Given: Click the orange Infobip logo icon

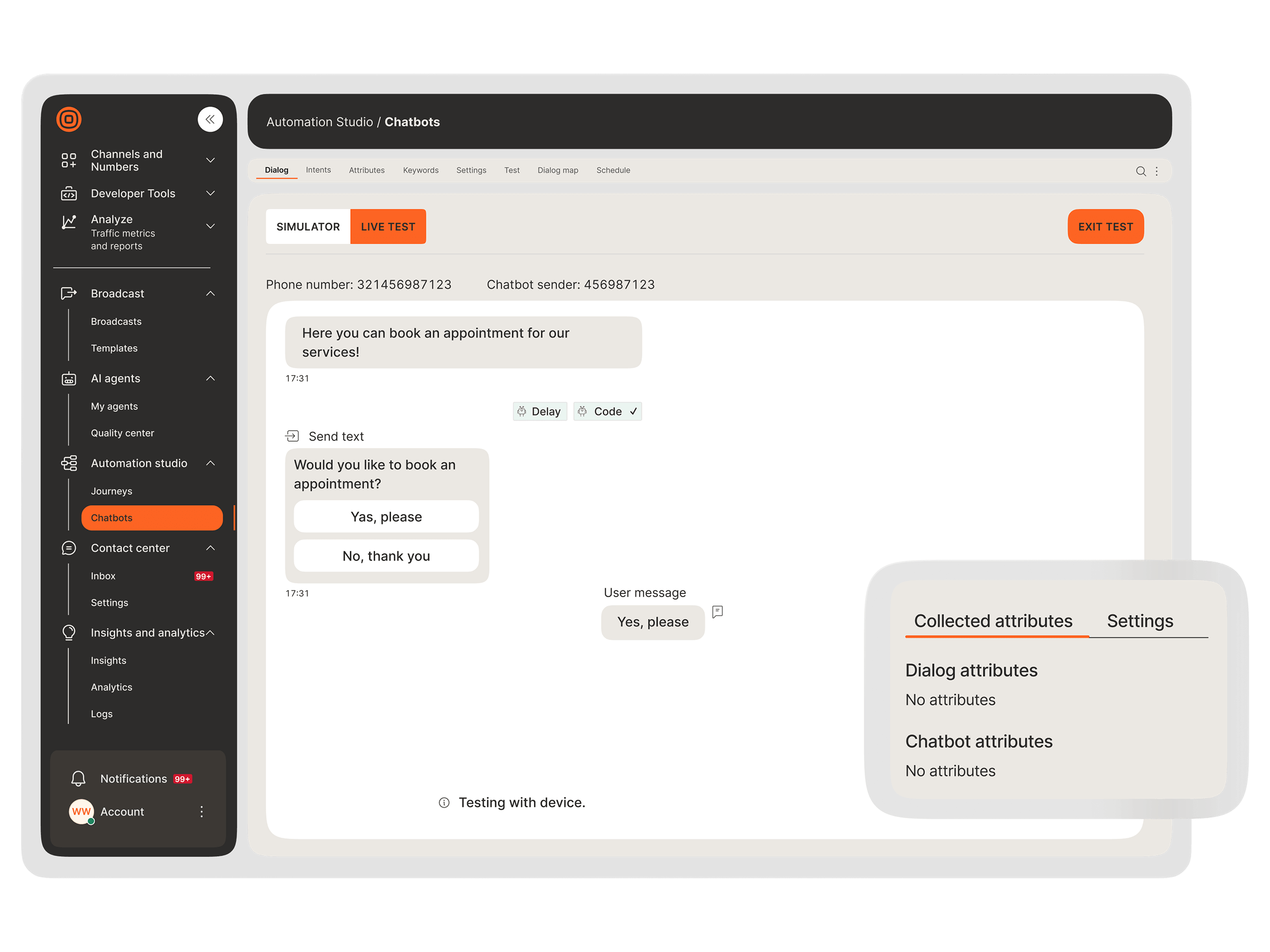Looking at the screenshot, I should pos(69,120).
